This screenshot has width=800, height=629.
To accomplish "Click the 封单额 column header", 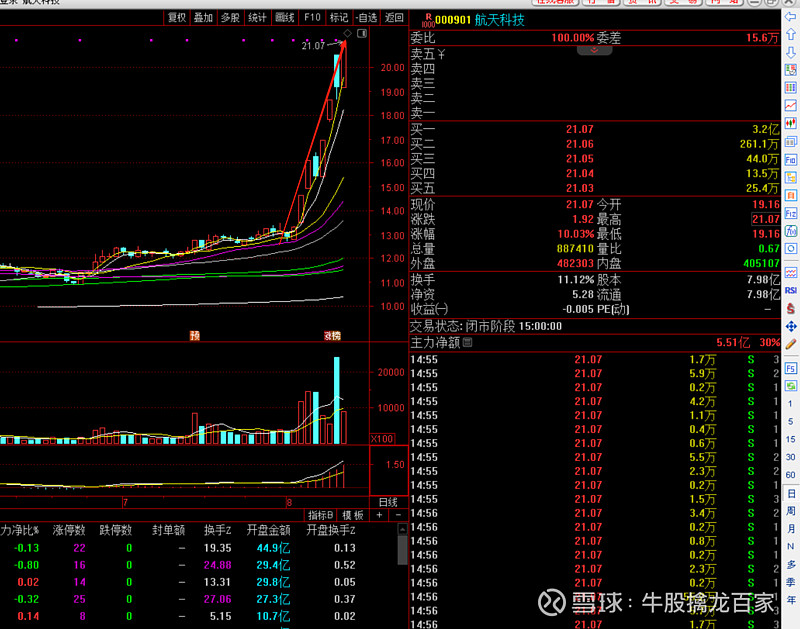I will pyautogui.click(x=168, y=530).
